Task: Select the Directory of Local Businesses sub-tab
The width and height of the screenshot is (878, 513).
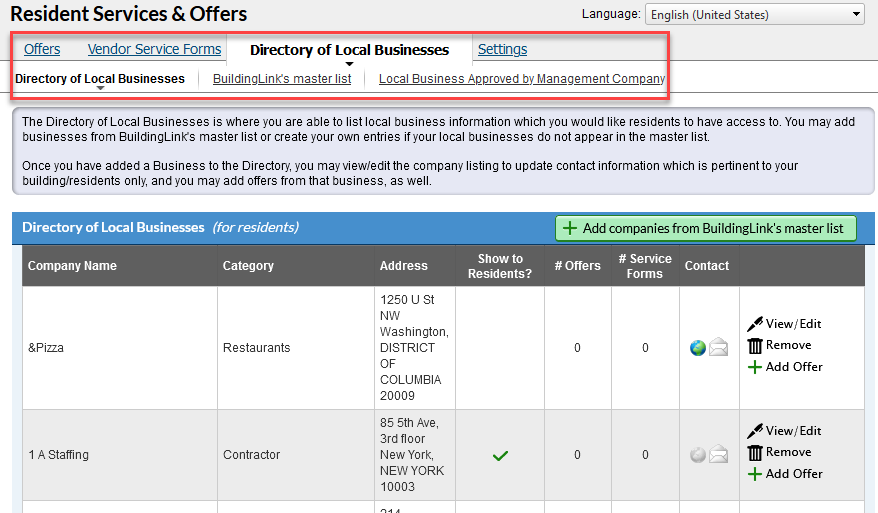Action: click(100, 79)
